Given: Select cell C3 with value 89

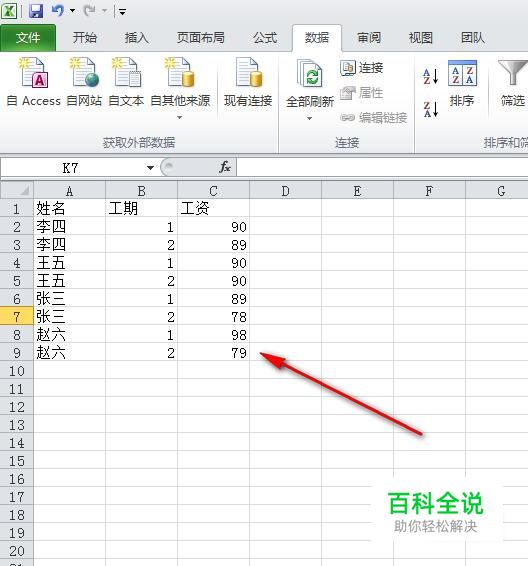Looking at the screenshot, I should coord(213,244).
